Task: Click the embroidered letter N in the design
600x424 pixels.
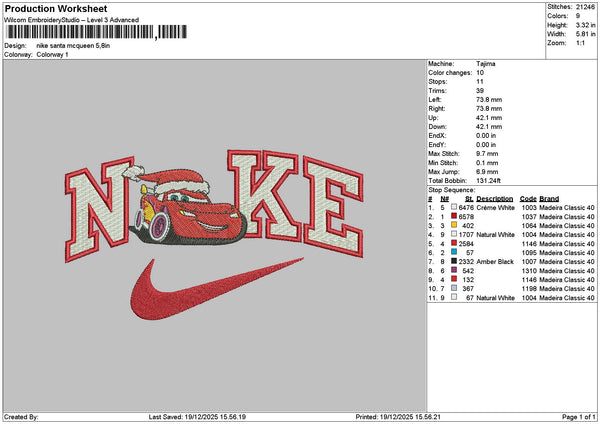Action: tap(99, 209)
